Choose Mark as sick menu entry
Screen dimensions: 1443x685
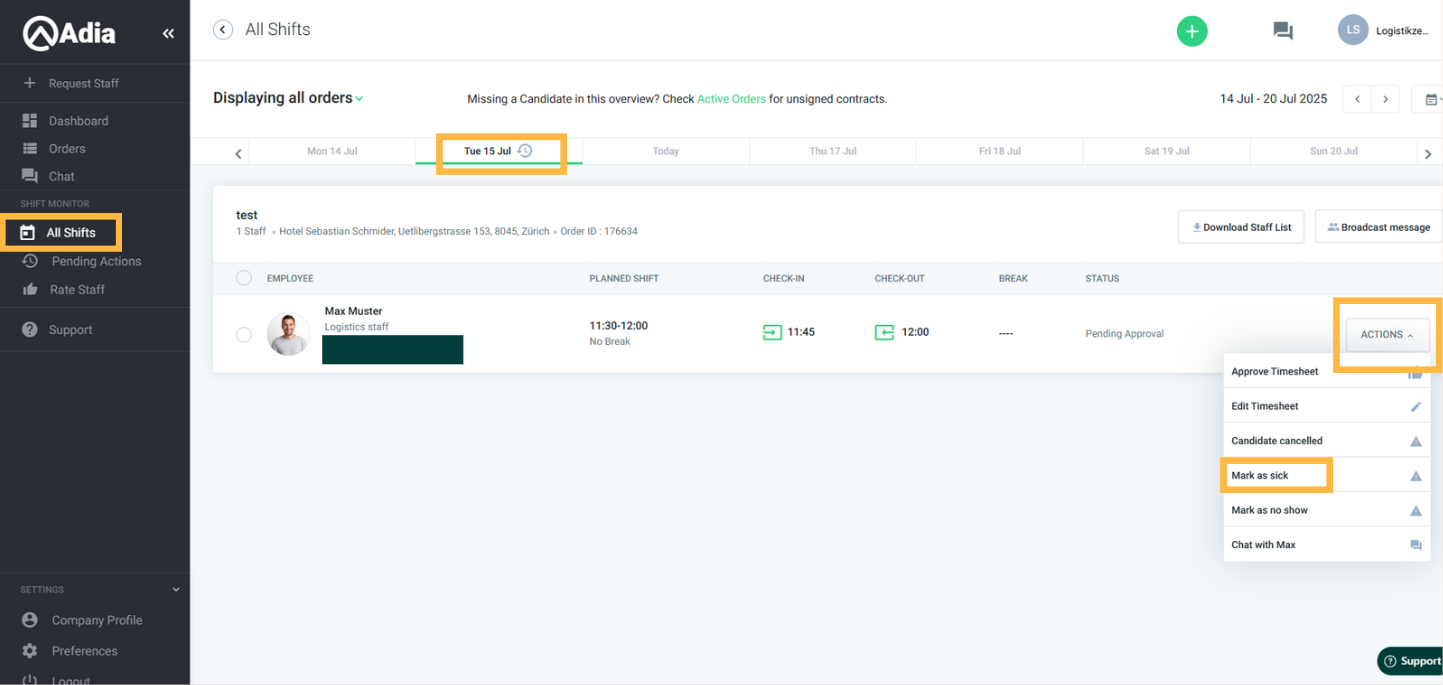point(1327,475)
